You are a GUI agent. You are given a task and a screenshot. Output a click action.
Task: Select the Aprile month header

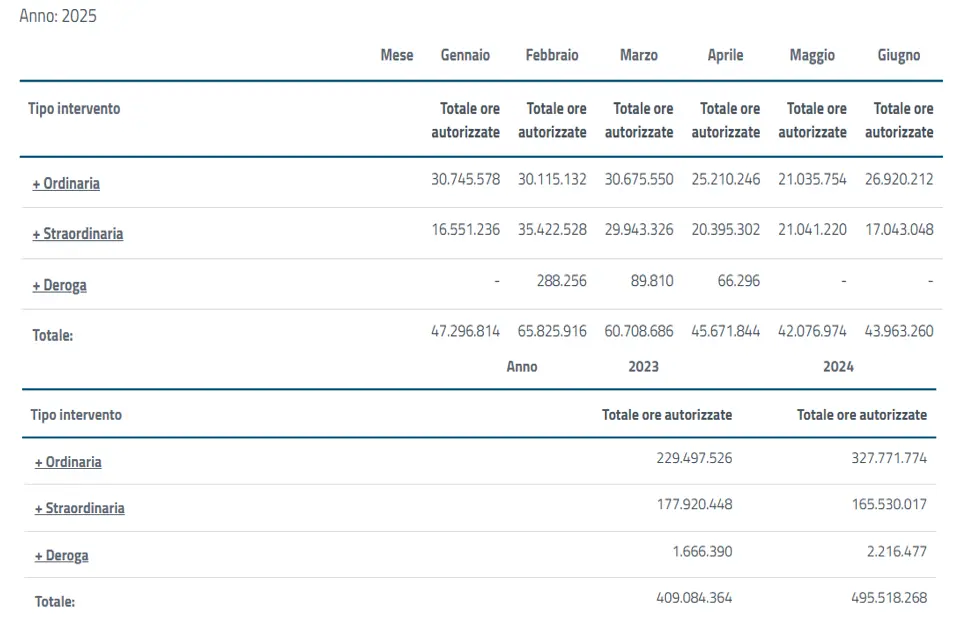[x=725, y=55]
